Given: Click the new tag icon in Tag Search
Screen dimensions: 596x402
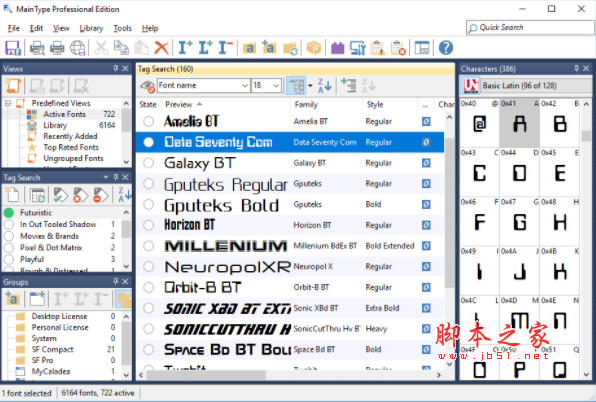Looking at the screenshot, I should [13, 195].
